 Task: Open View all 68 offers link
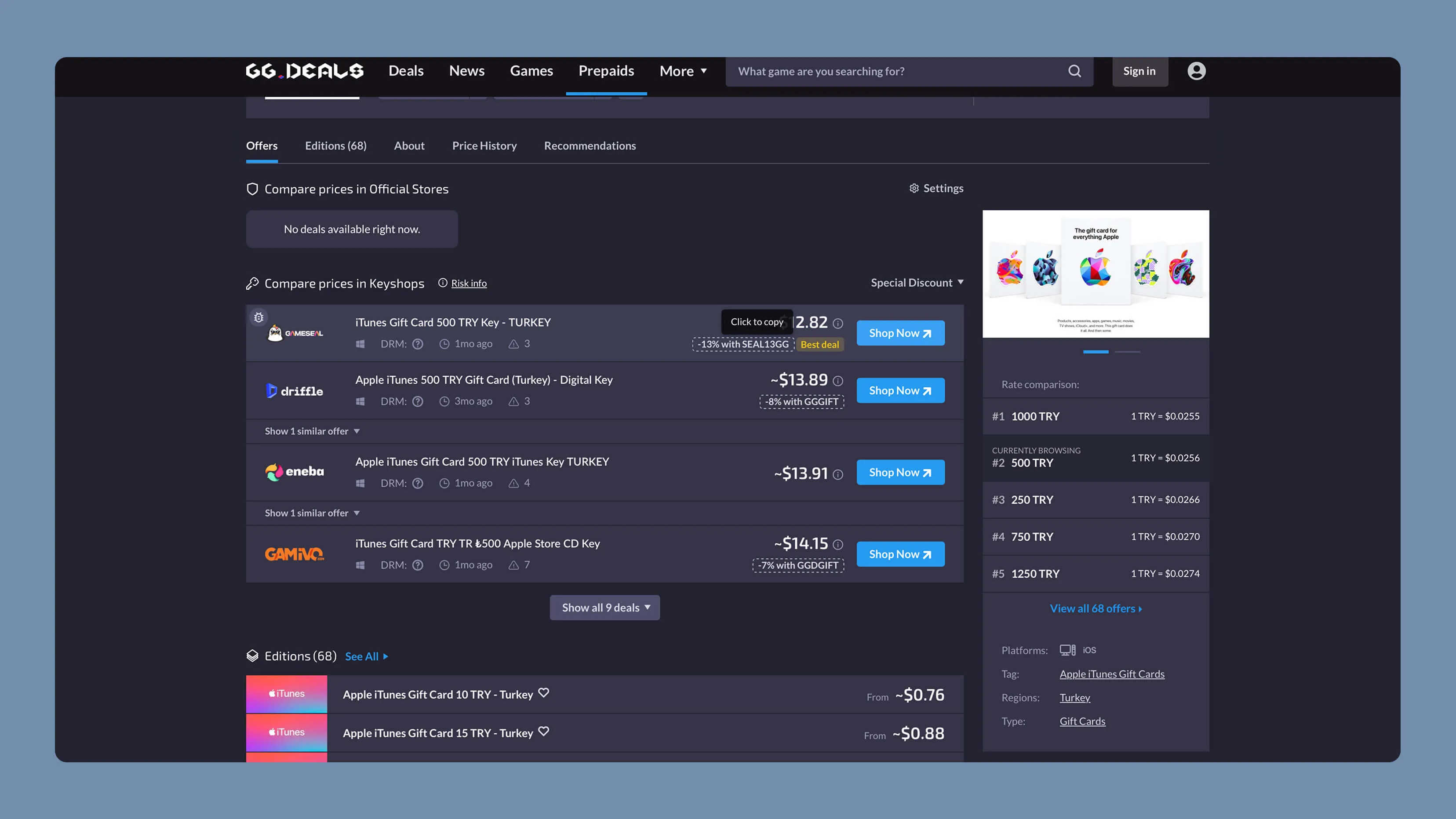pos(1096,608)
